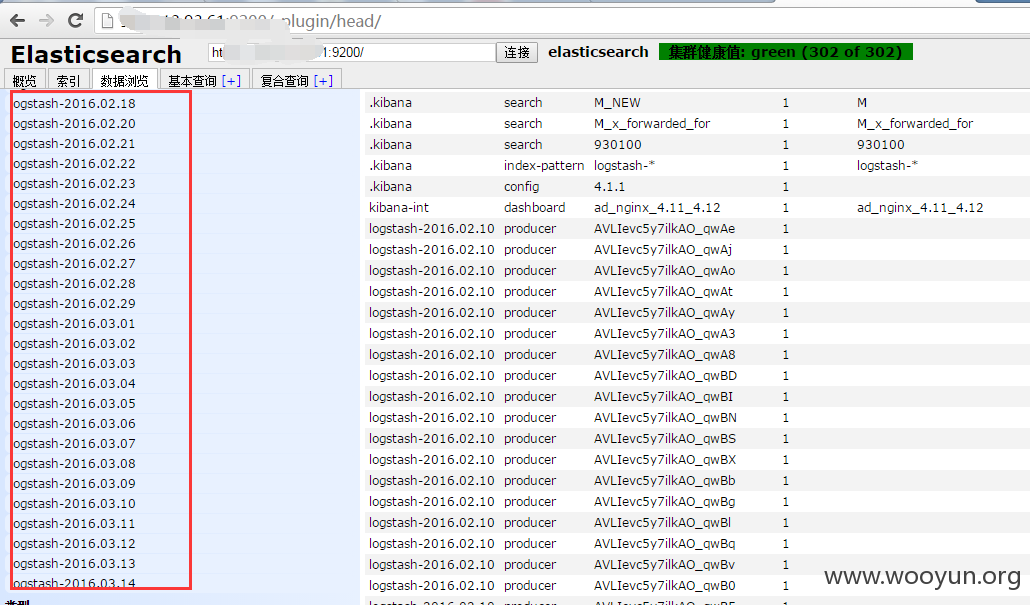The image size is (1030, 605).
Task: Open document AVLIevc5y7ilkAO_qwBq
Action: click(x=698, y=544)
